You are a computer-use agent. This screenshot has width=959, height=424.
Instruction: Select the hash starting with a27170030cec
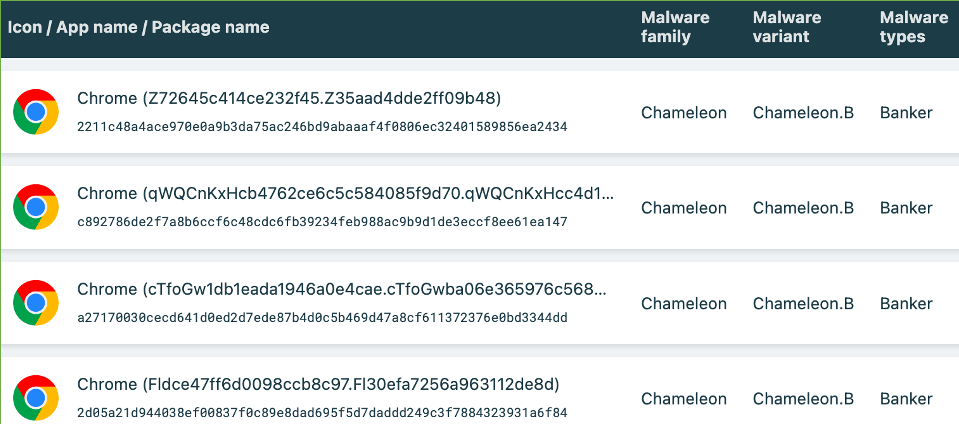[x=321, y=317]
